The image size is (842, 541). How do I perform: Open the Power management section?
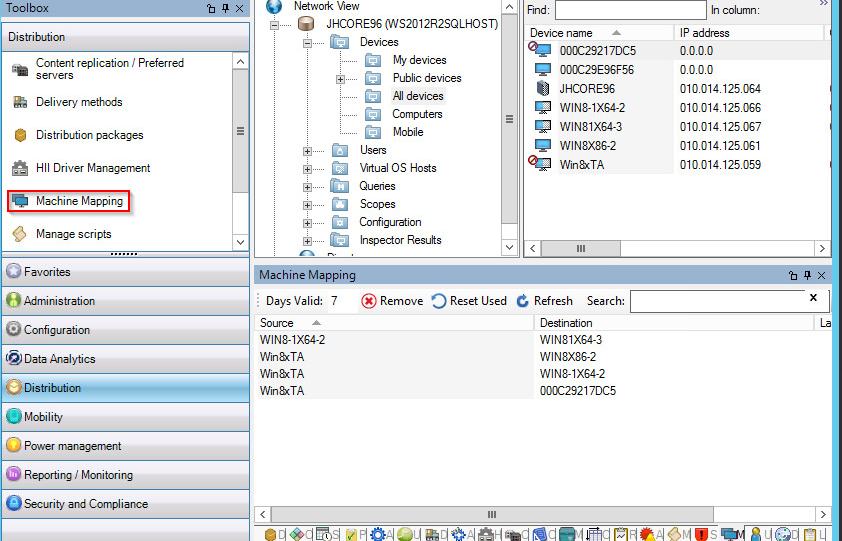[72, 446]
